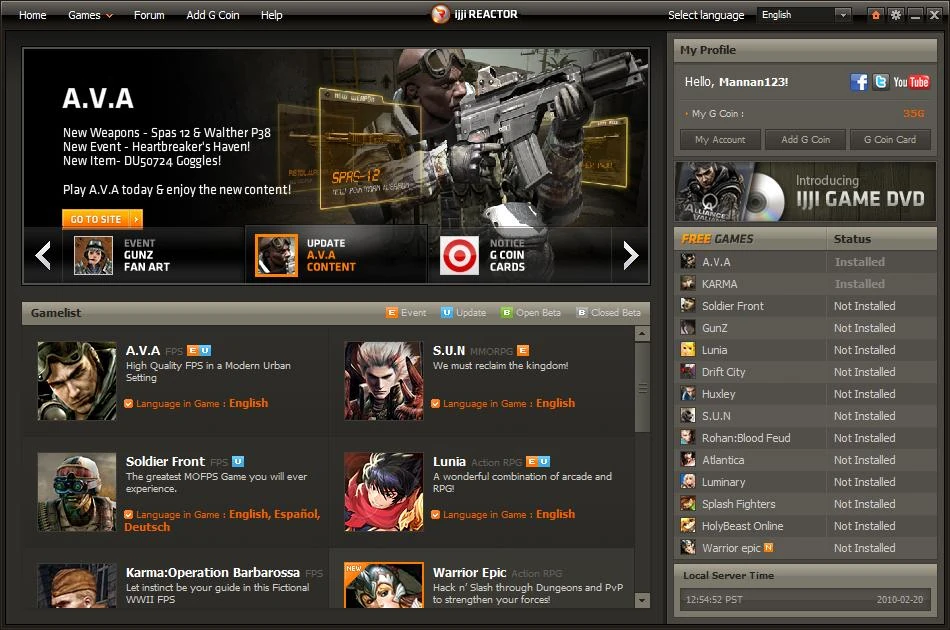Click the iji REACTOR logo icon
The height and width of the screenshot is (630, 950).
(x=440, y=14)
